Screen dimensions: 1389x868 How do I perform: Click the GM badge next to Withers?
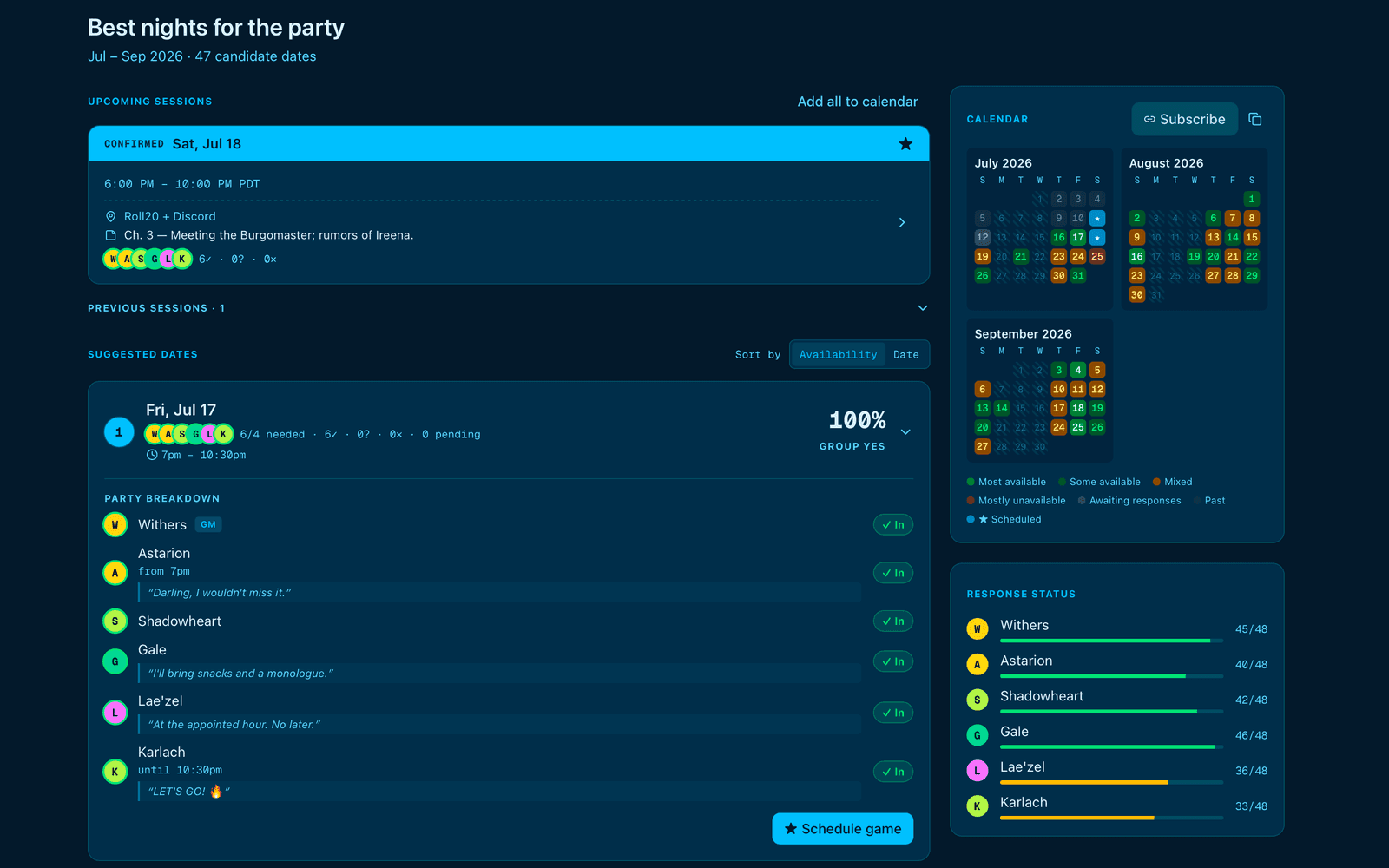[208, 524]
